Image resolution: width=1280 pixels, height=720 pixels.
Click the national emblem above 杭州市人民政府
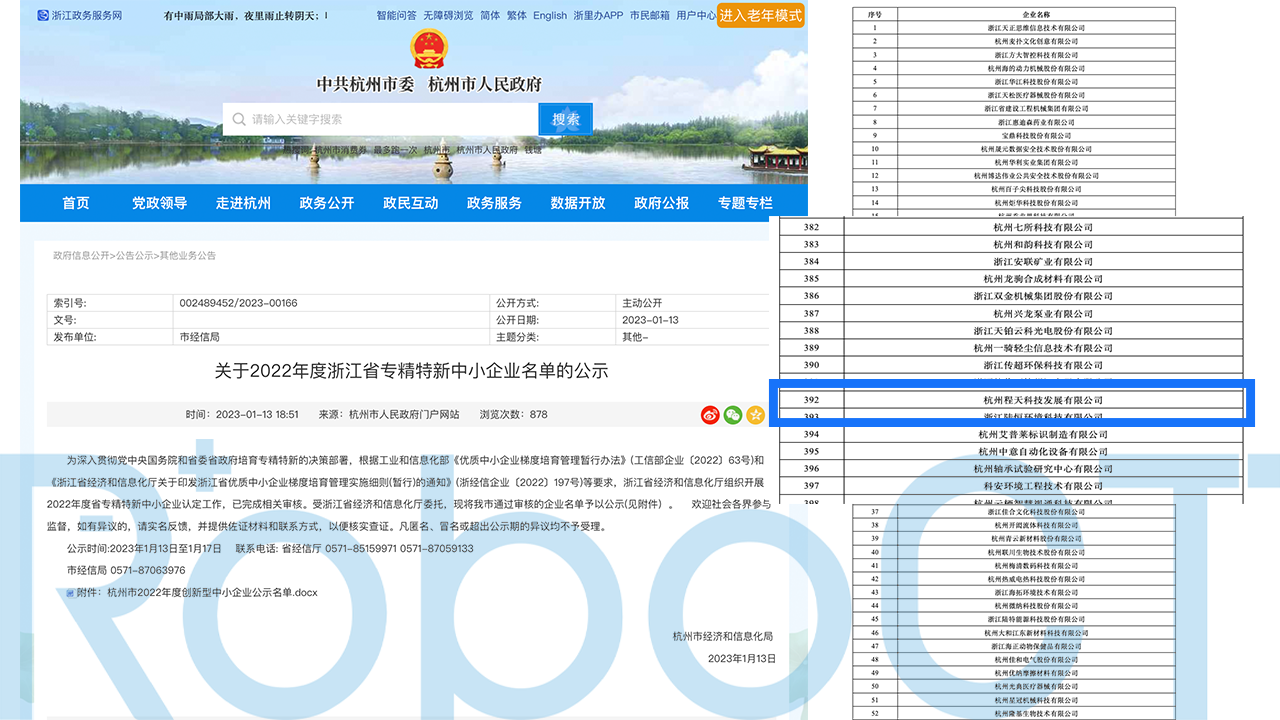[x=429, y=51]
